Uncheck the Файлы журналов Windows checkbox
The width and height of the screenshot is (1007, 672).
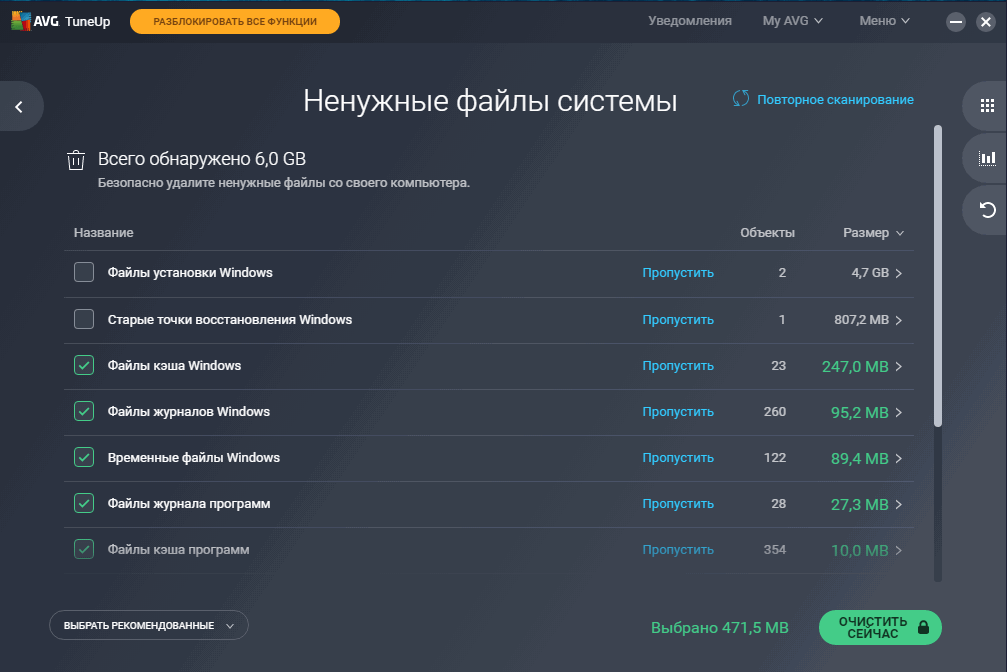84,411
